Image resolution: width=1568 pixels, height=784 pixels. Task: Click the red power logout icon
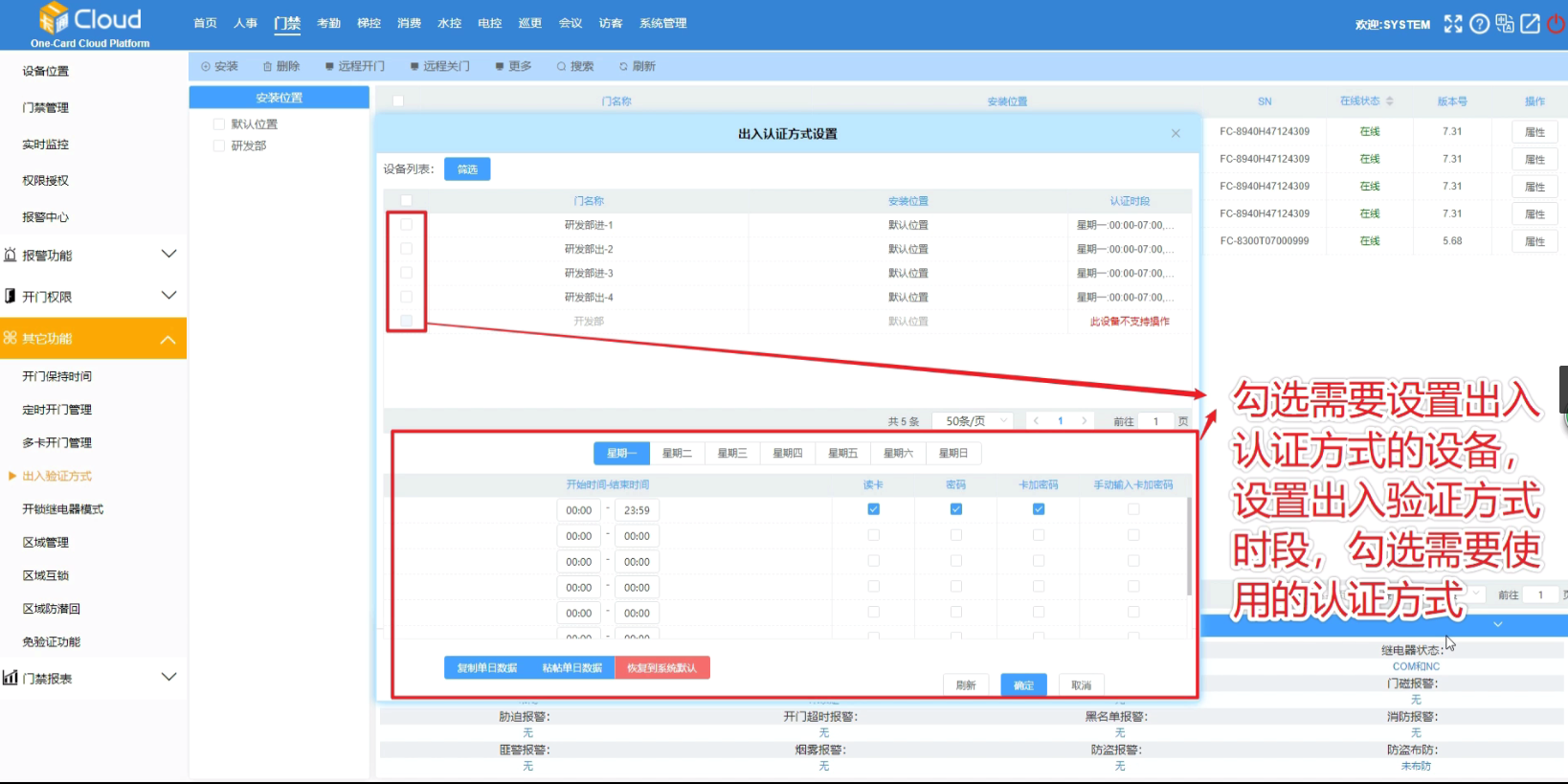click(1556, 24)
